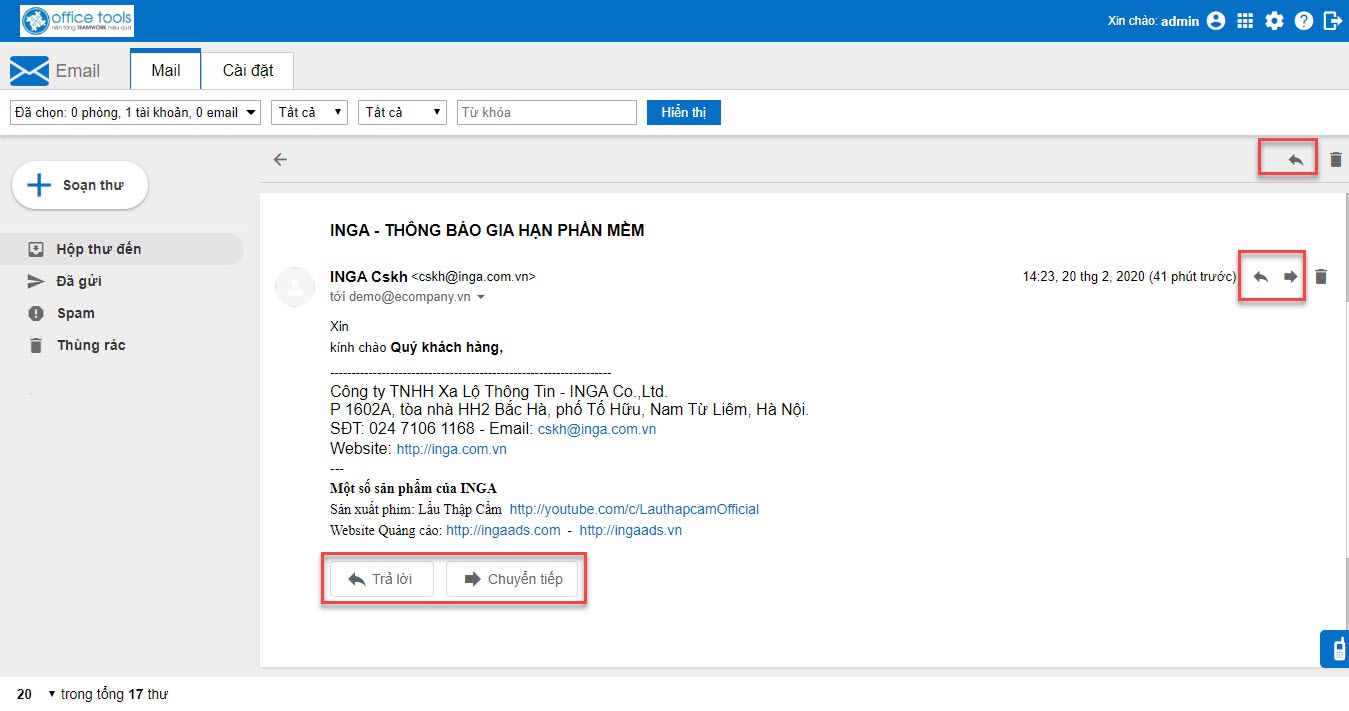1349x711 pixels.
Task: Expand recipient details arrow after demo@ecompany.vn
Action: 481,298
